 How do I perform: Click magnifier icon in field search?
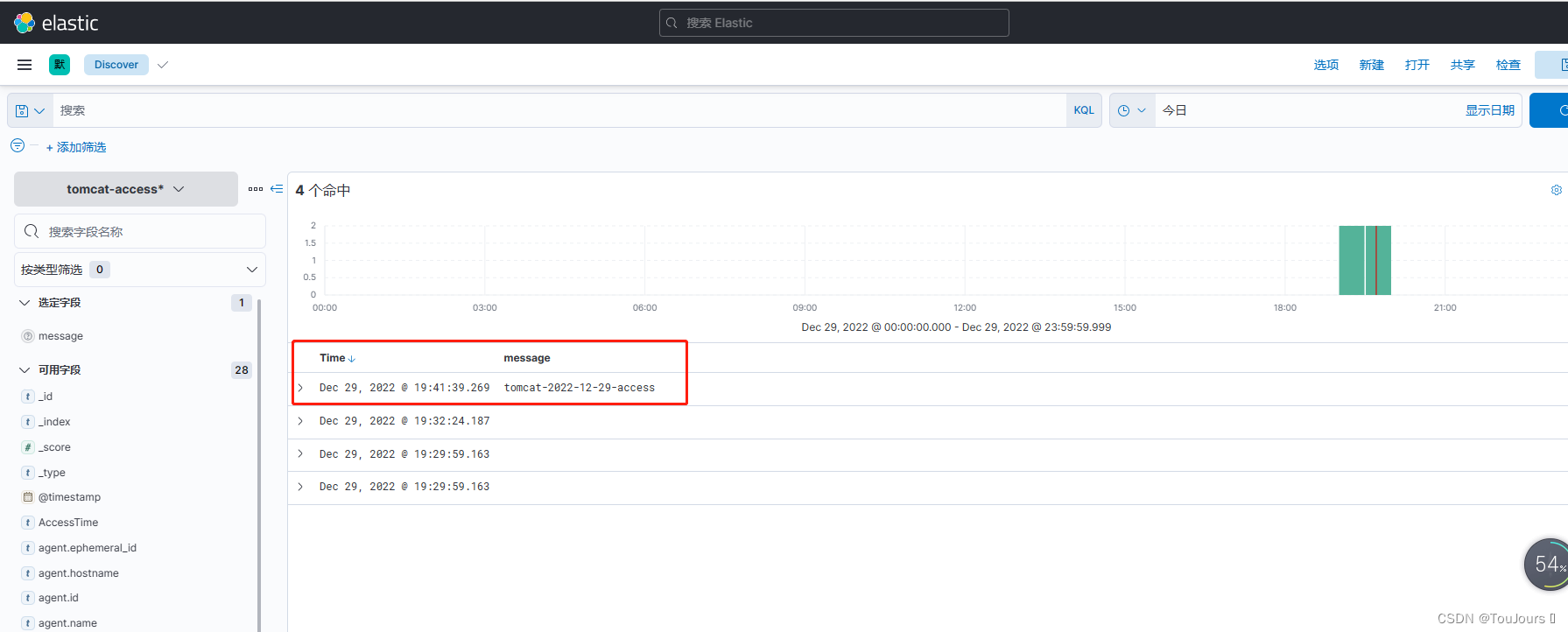pyautogui.click(x=32, y=231)
